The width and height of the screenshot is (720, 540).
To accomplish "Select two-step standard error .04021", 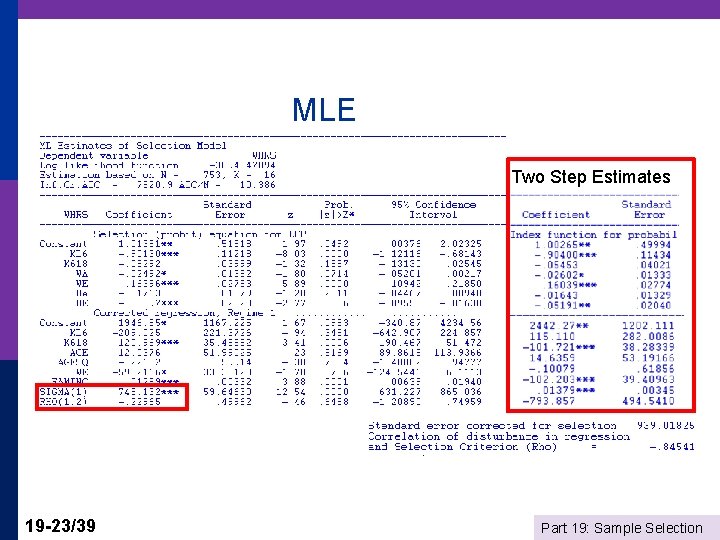I will 653,265.
